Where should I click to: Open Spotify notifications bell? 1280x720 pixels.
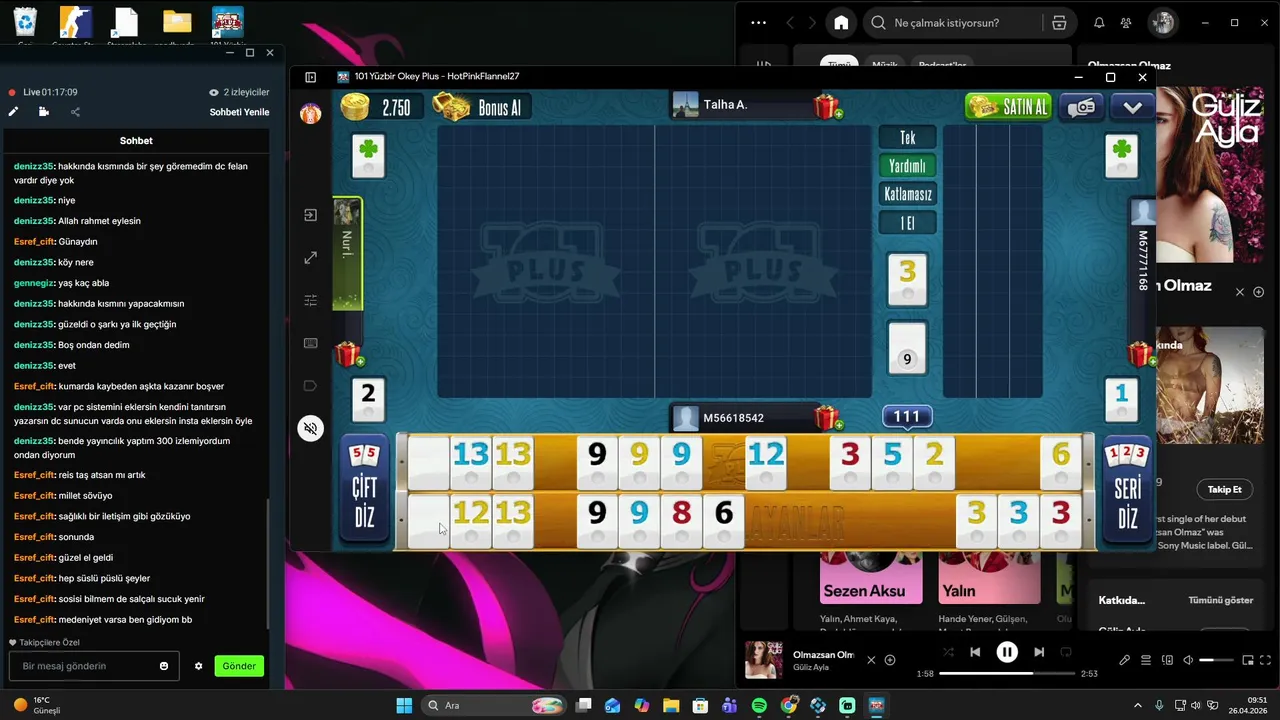pos(1099,23)
